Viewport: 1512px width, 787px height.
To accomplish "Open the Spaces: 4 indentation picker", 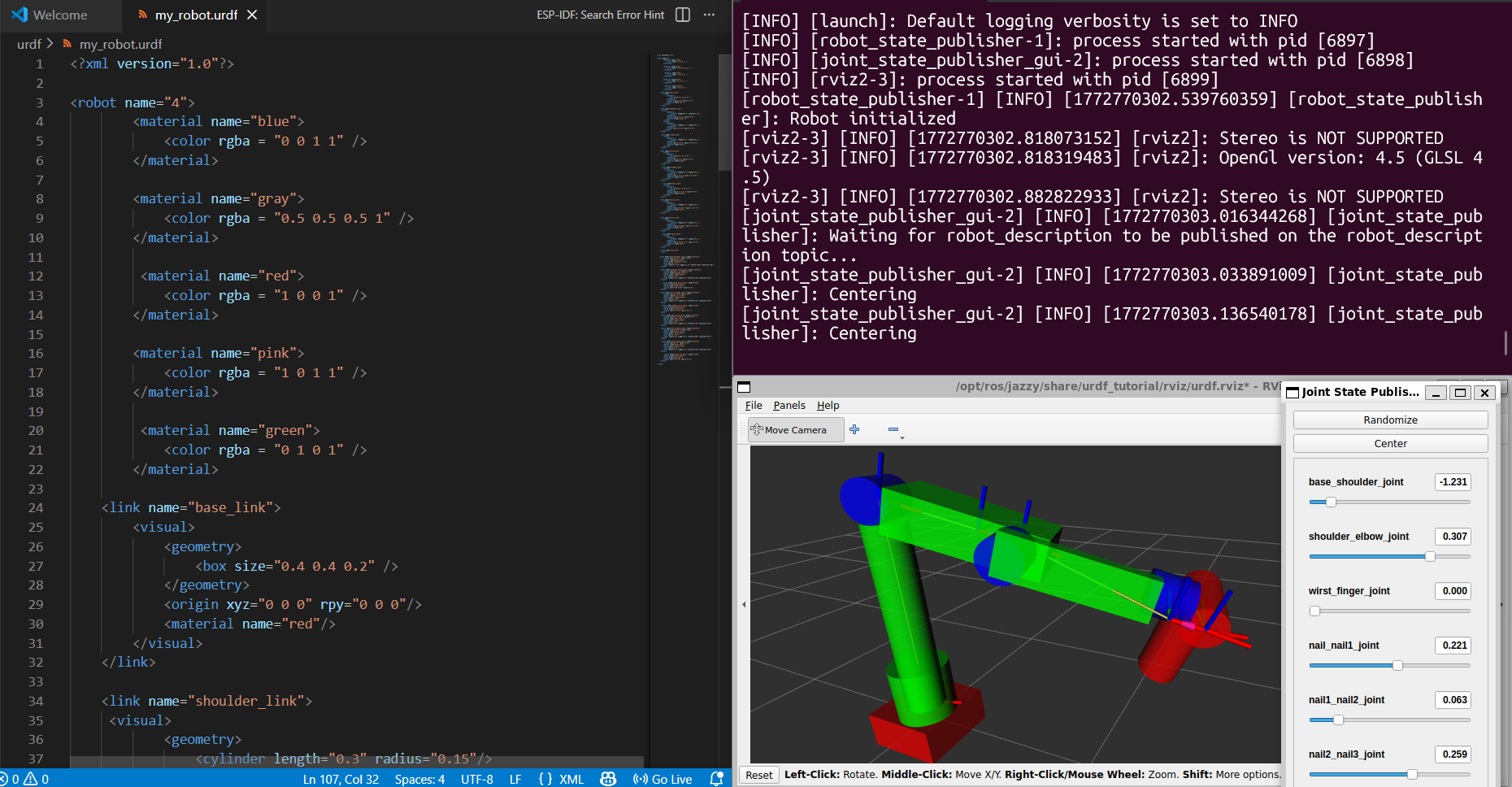I will pos(419,779).
